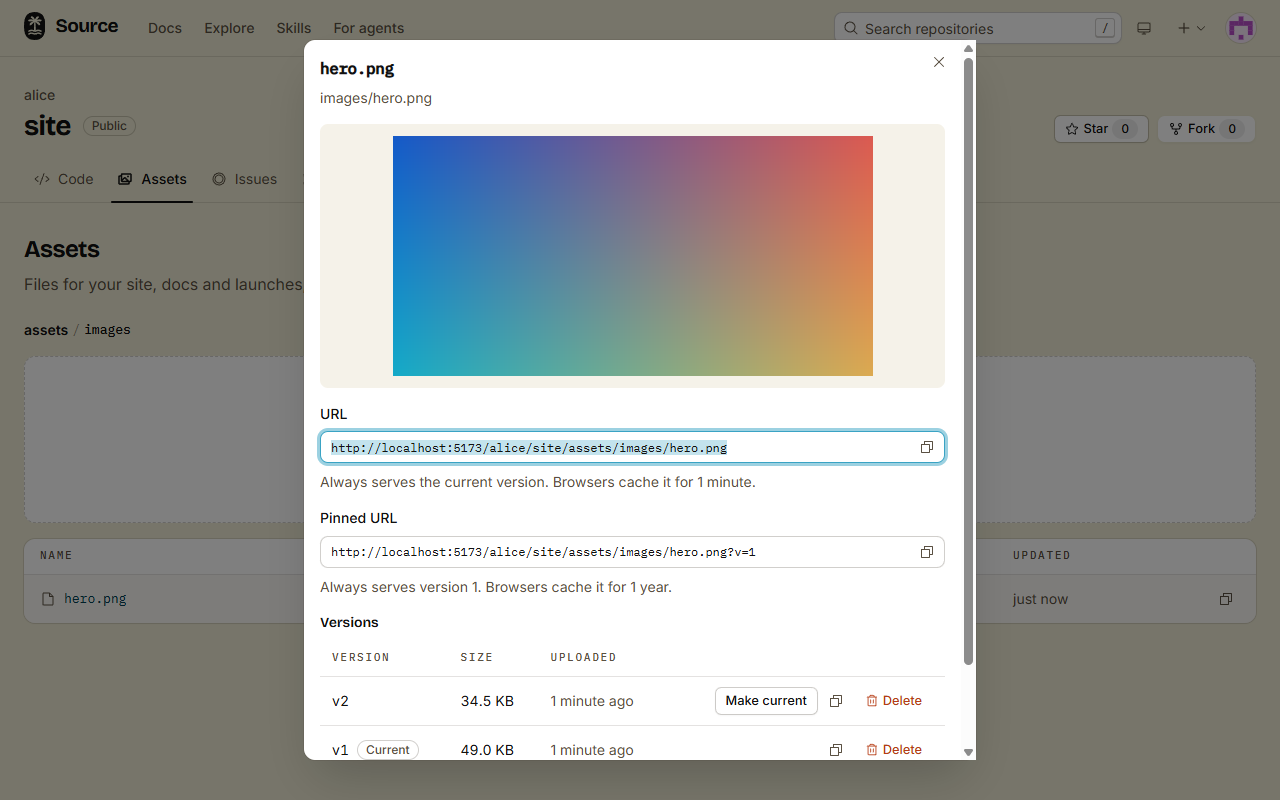Open the user avatar menu

pos(1241,28)
